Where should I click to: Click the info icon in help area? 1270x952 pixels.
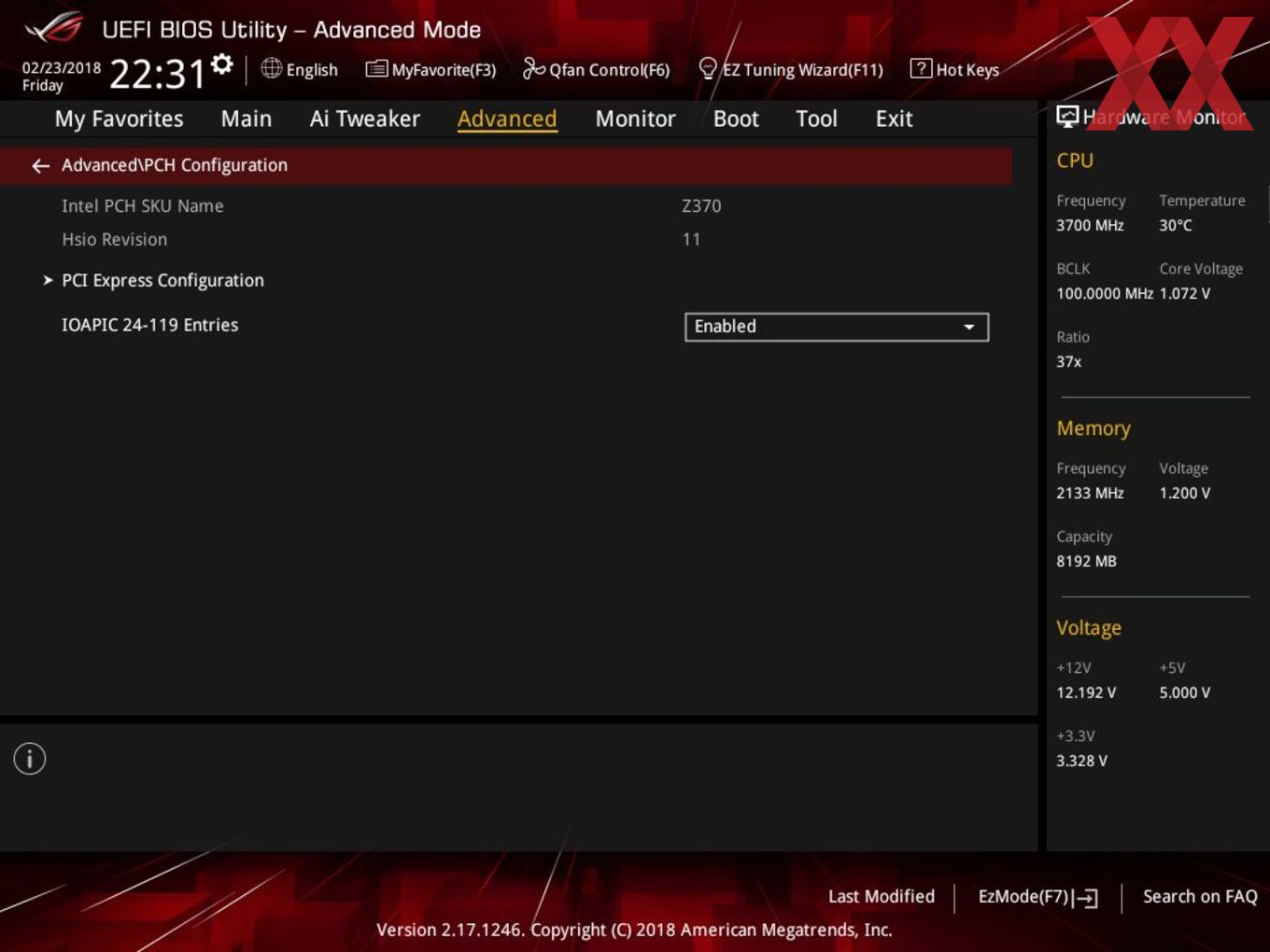pyautogui.click(x=30, y=759)
